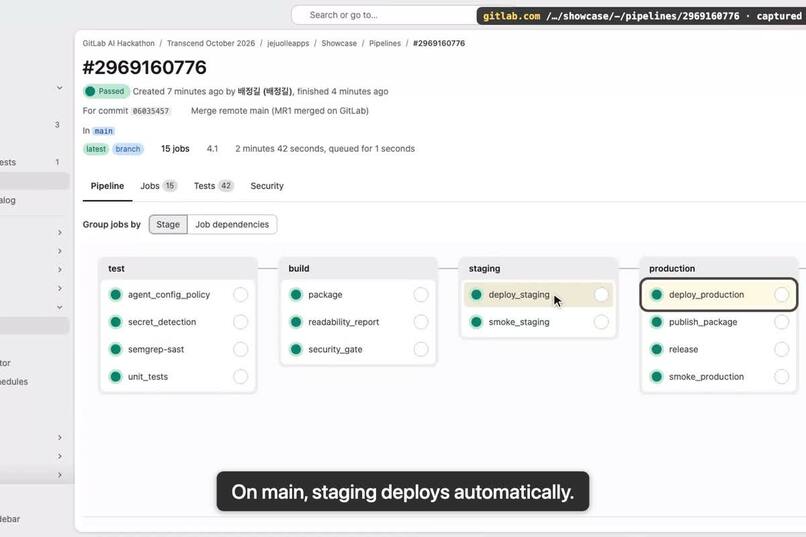Image resolution: width=806 pixels, height=537 pixels.
Task: Click the commit message Merge remote main
Action: click(x=280, y=110)
